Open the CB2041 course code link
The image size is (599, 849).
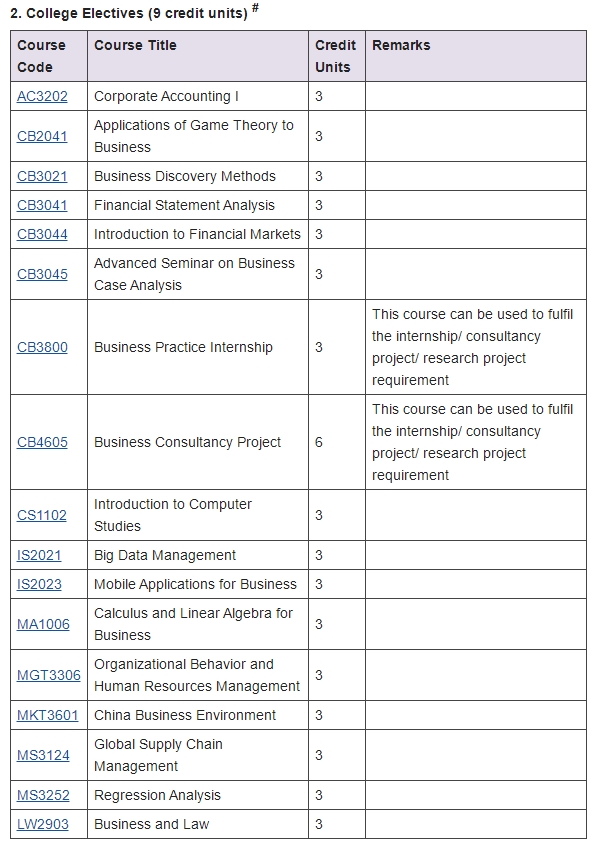tap(42, 136)
